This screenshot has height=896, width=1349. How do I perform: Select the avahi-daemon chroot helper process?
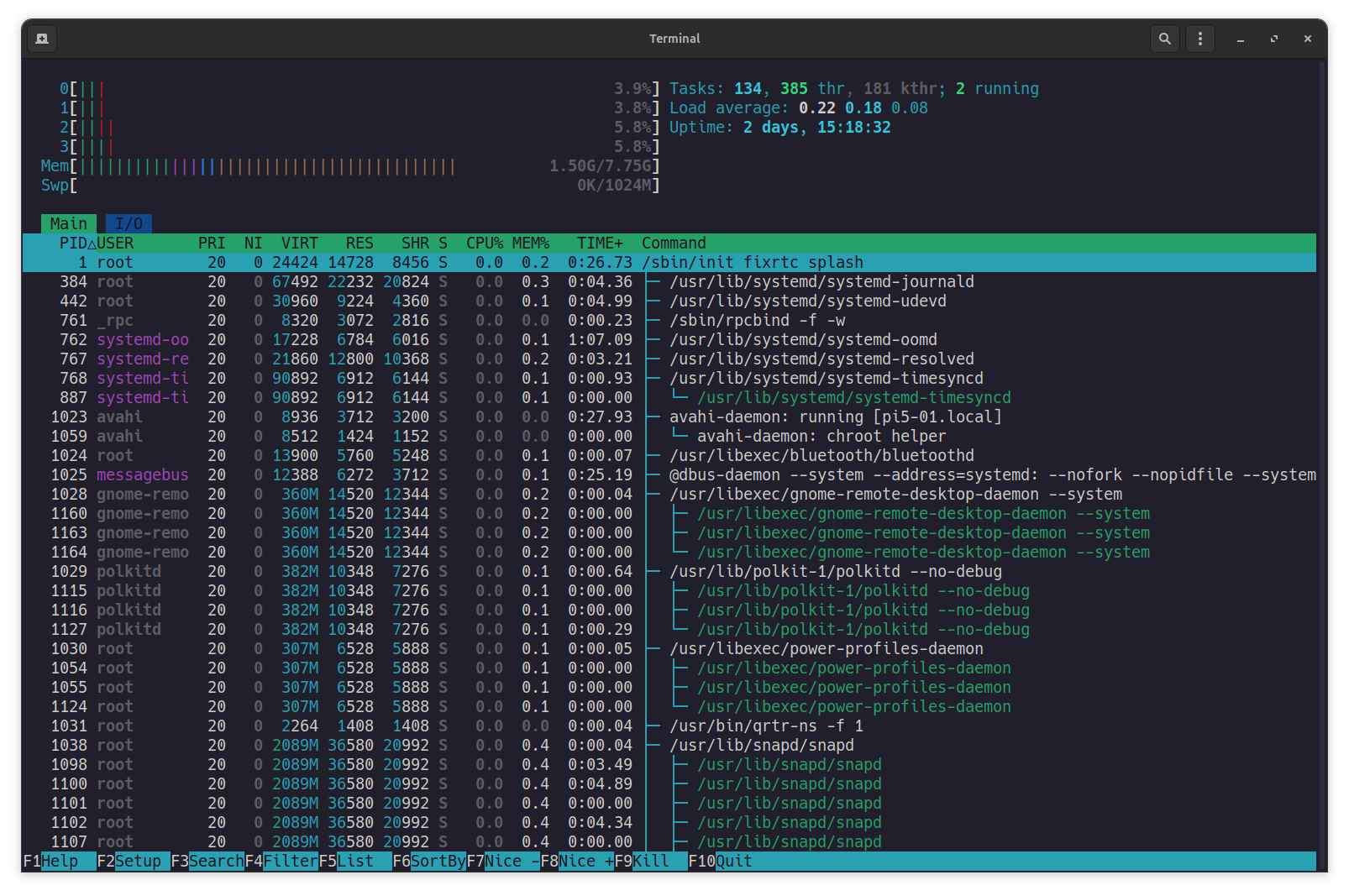click(669, 436)
